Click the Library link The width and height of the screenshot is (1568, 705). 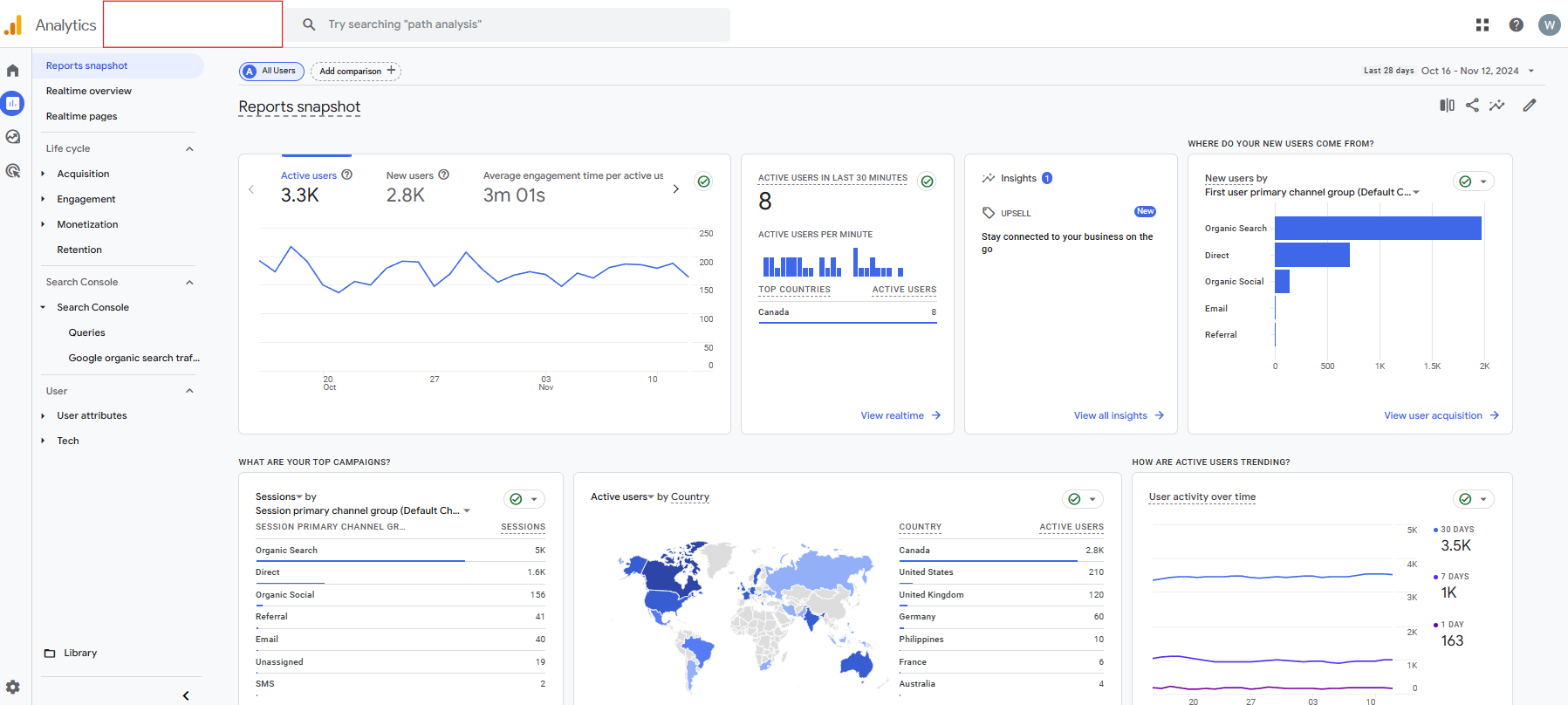point(80,653)
